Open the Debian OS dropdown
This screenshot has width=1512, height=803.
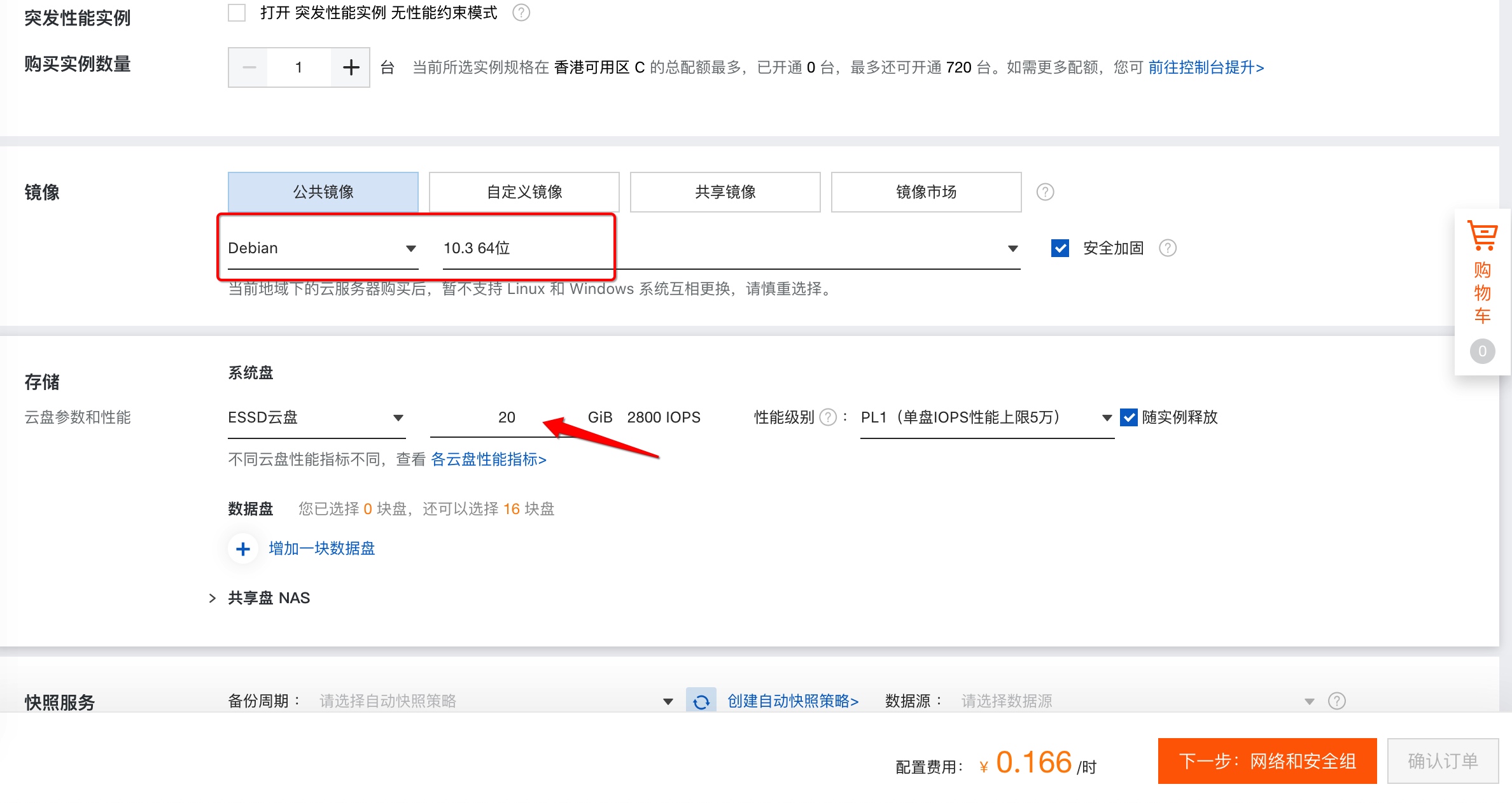click(323, 248)
